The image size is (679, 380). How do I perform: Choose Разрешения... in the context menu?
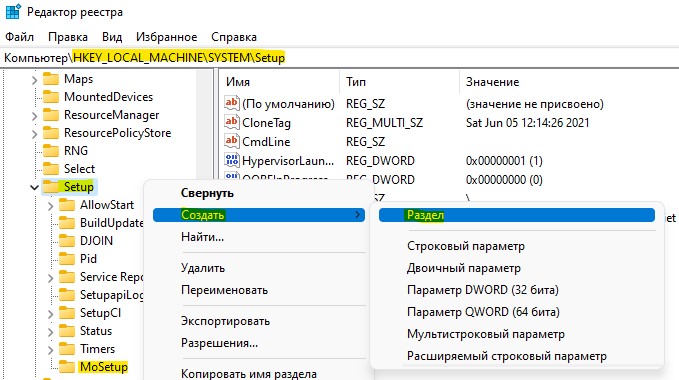coord(259,343)
